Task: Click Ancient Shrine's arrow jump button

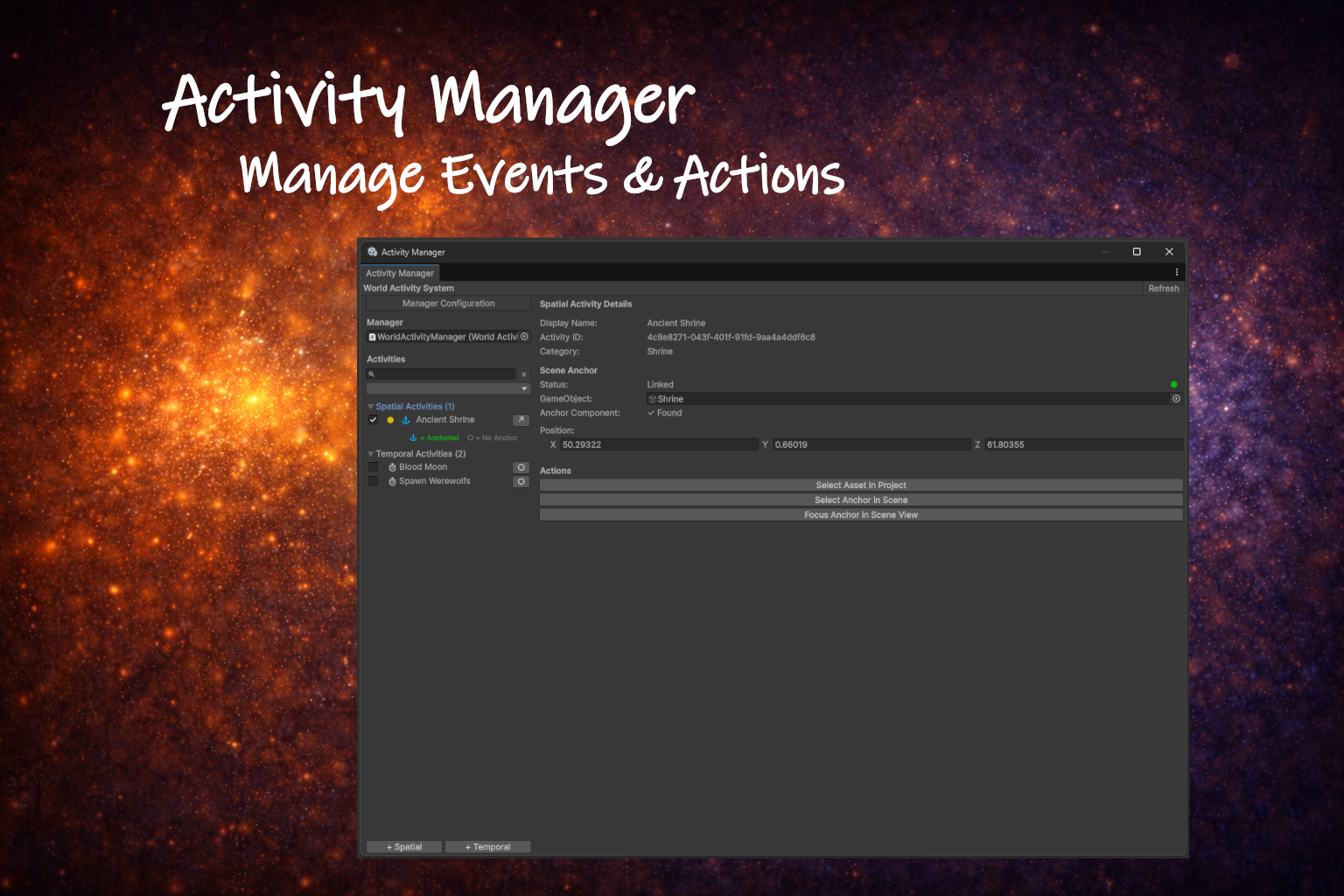Action: [521, 420]
